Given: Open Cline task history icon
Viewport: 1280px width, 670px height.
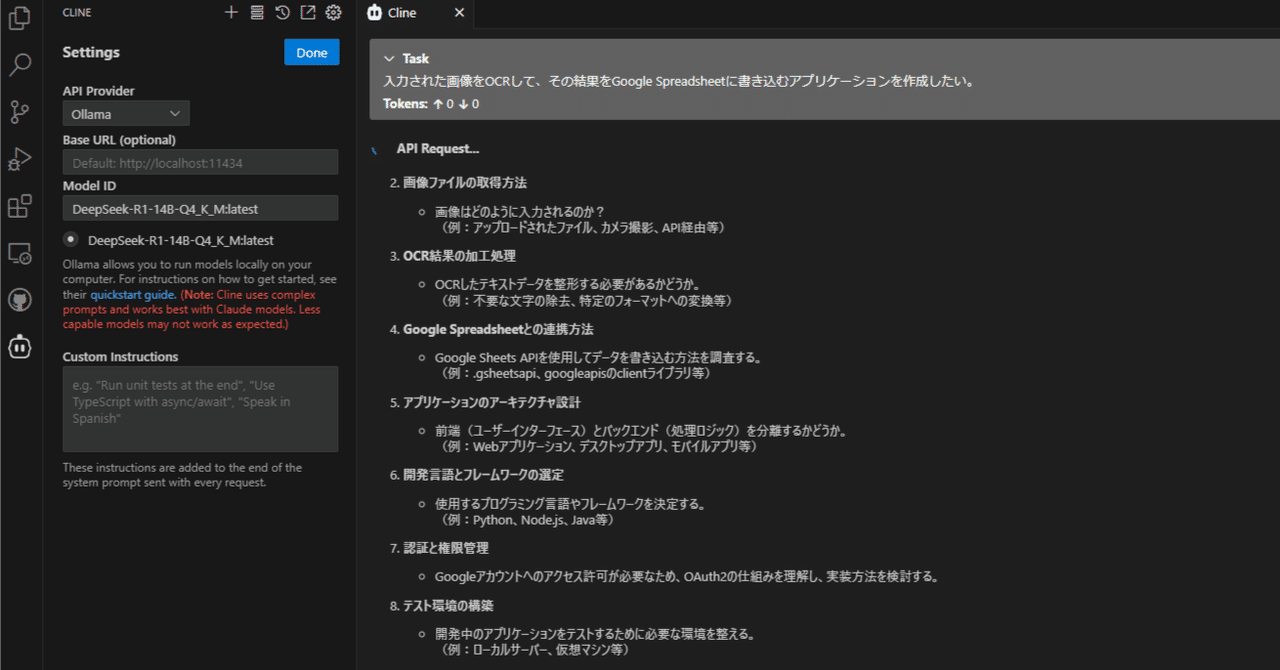Looking at the screenshot, I should [x=283, y=13].
